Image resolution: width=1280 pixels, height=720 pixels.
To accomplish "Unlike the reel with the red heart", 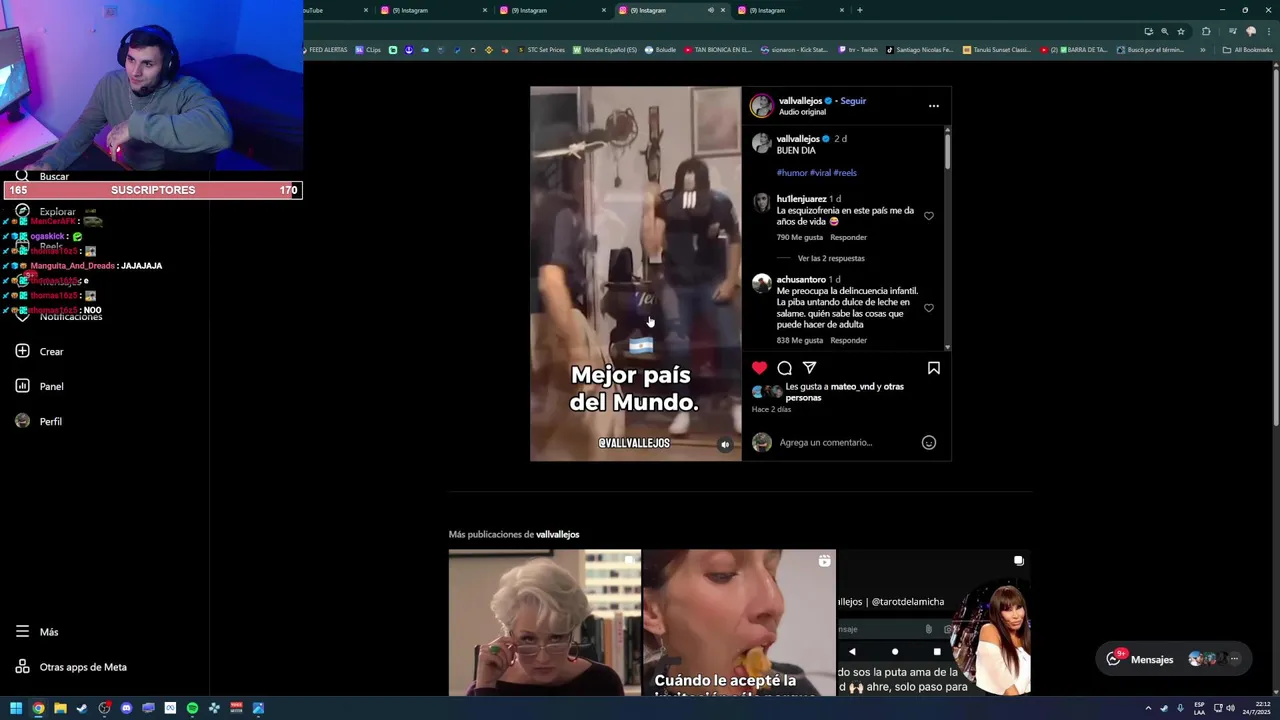I will click(759, 368).
